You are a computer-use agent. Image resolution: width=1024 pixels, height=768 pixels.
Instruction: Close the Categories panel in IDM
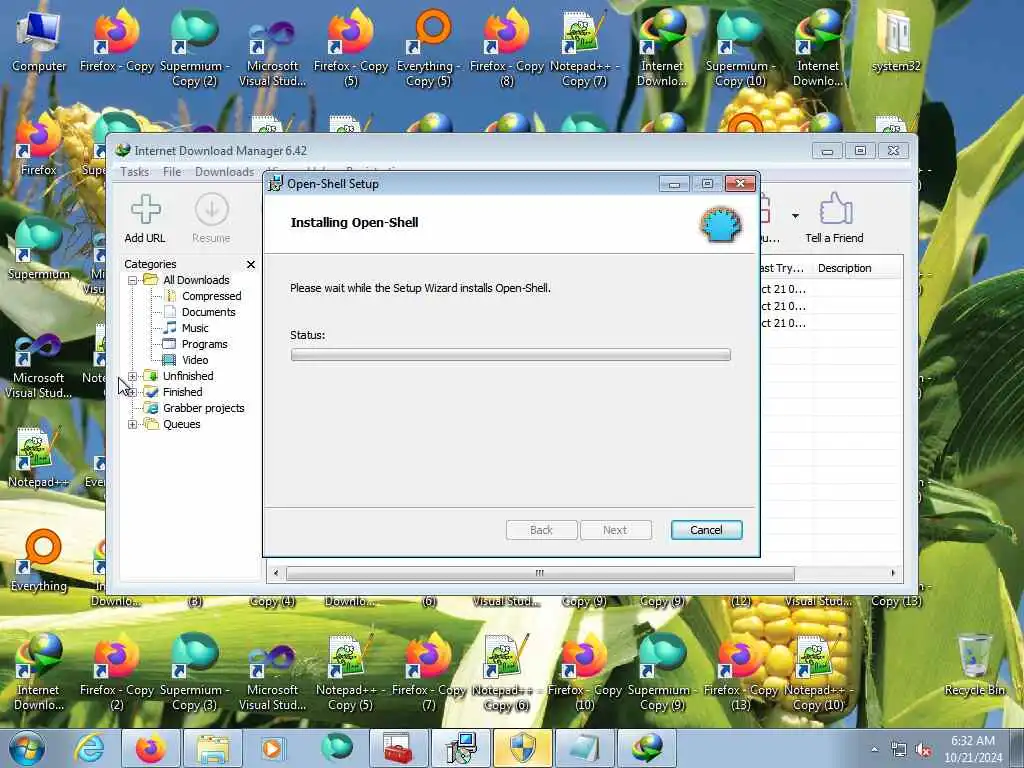[251, 264]
